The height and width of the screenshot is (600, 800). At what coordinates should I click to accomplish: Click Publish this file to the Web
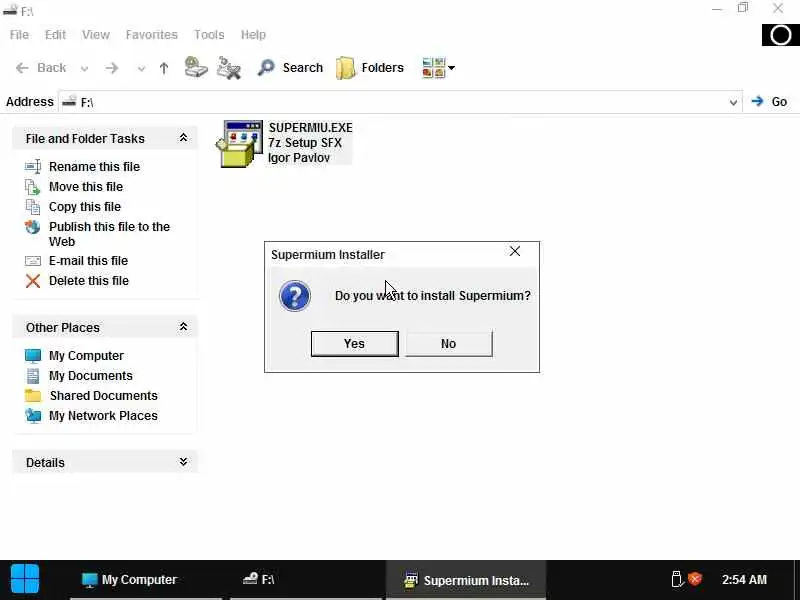coord(109,234)
